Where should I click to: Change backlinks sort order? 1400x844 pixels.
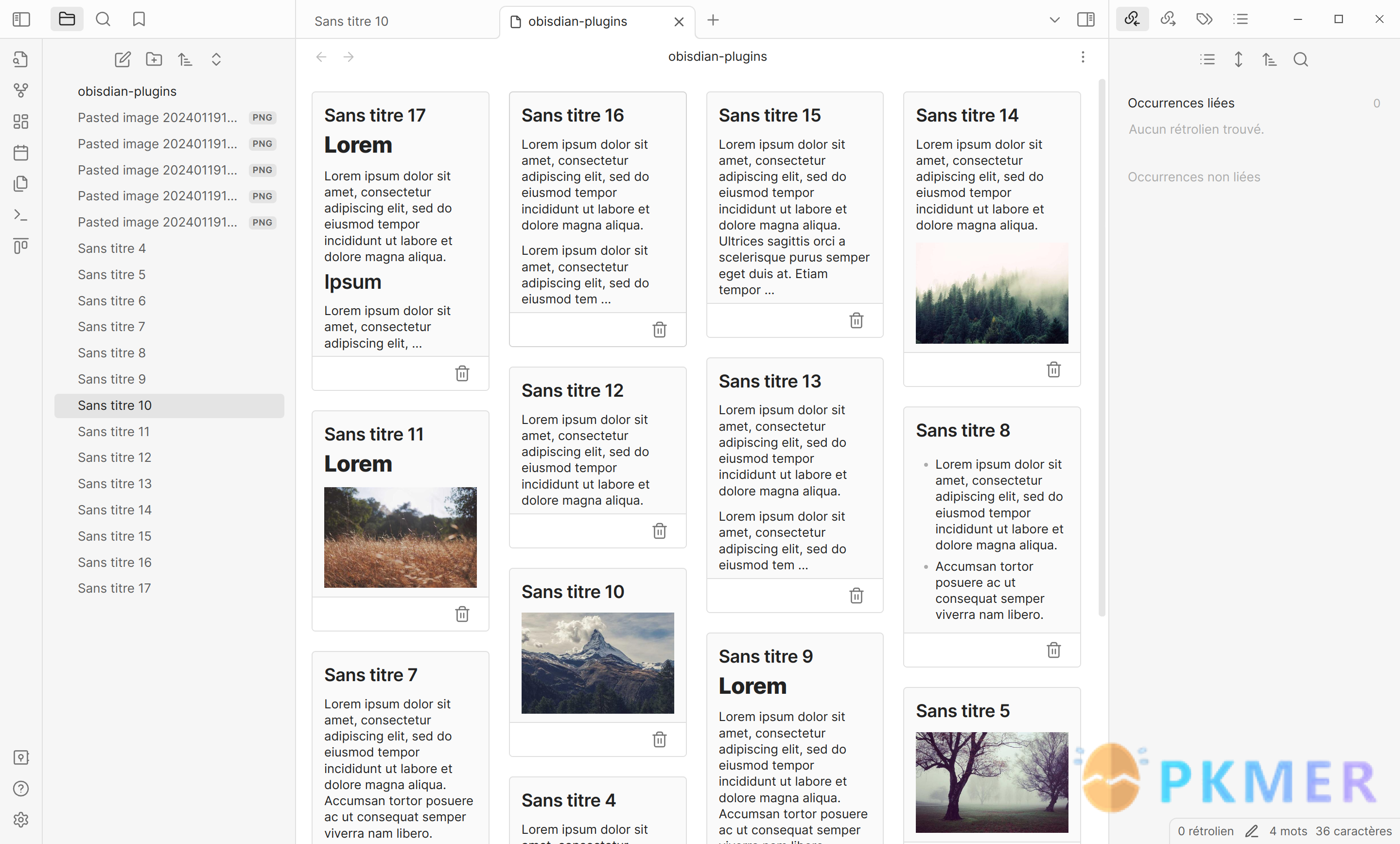point(1269,59)
